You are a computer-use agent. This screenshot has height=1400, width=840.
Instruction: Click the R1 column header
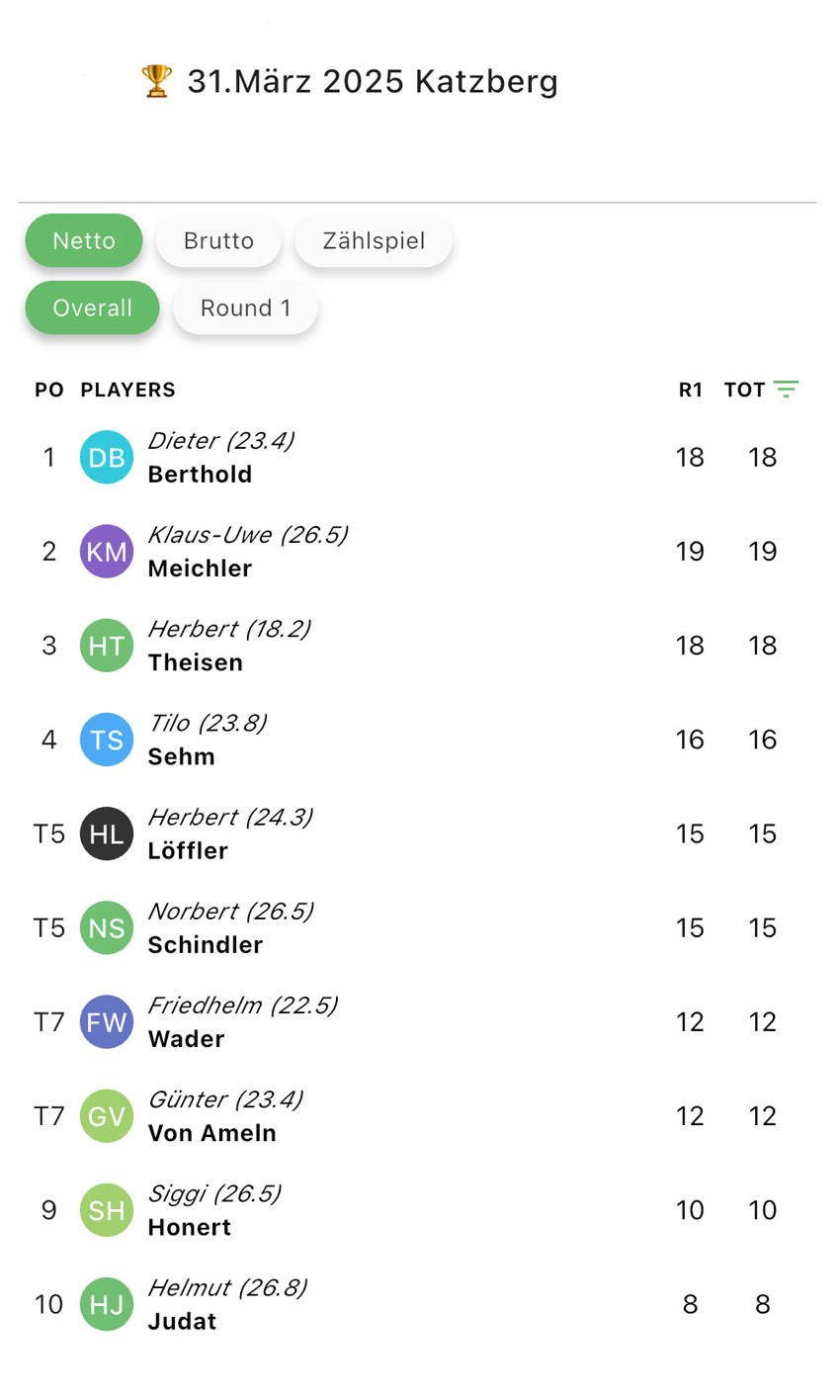click(691, 390)
